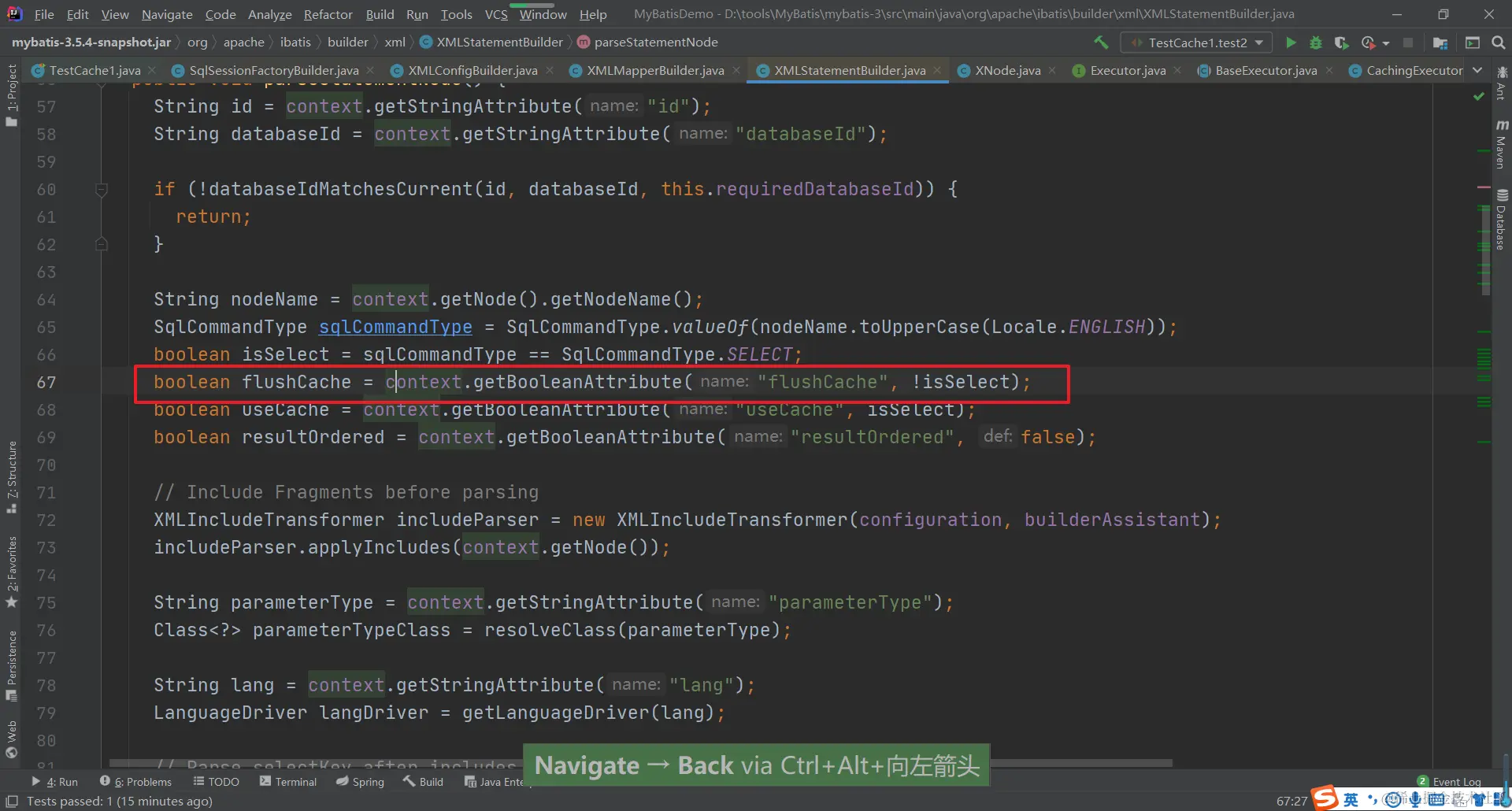Screen dimensions: 1512x811
Task: Click the Run Anything toolbar icon
Action: click(x=1473, y=43)
